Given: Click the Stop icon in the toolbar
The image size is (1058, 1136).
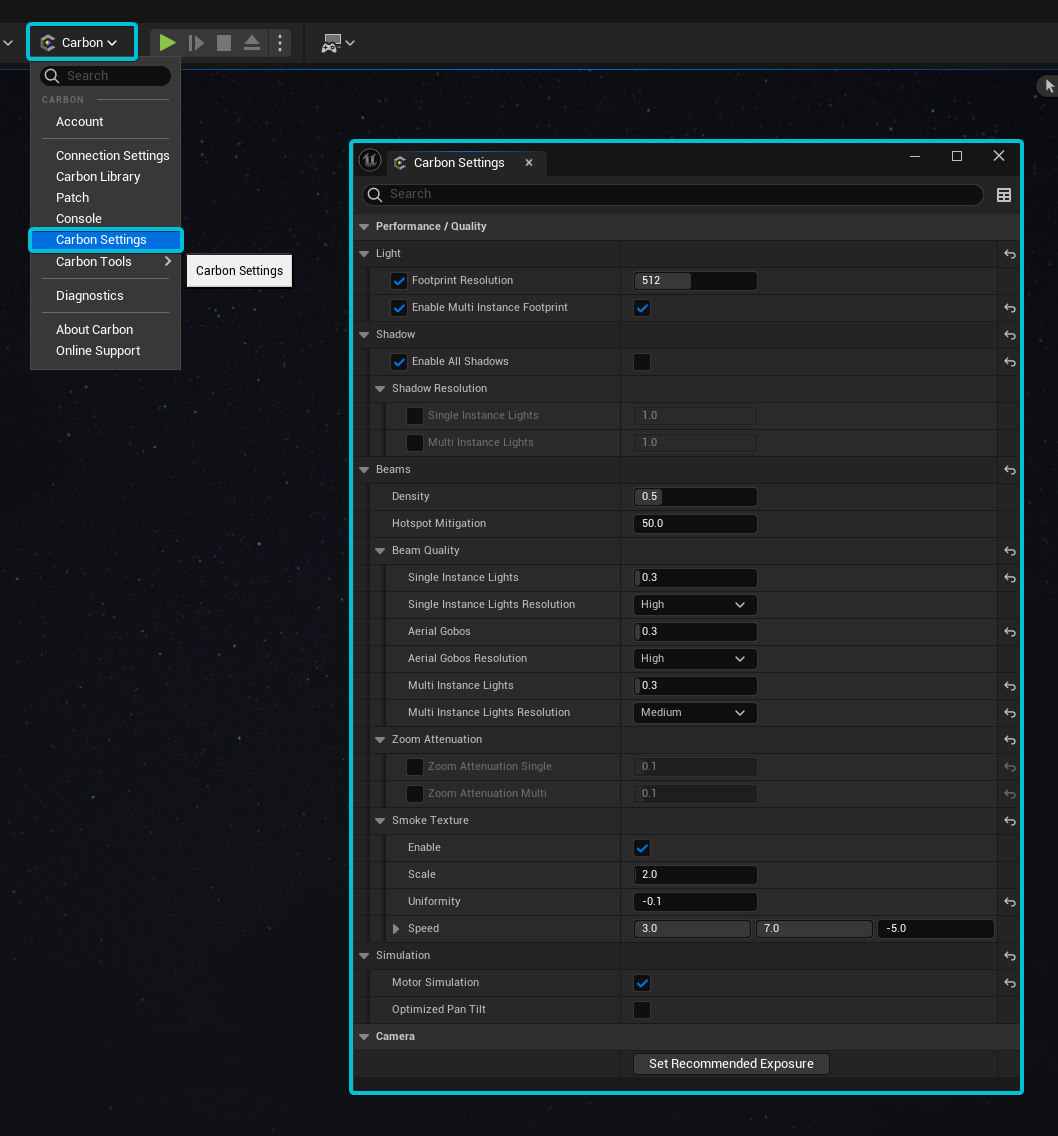Looking at the screenshot, I should pyautogui.click(x=223, y=42).
